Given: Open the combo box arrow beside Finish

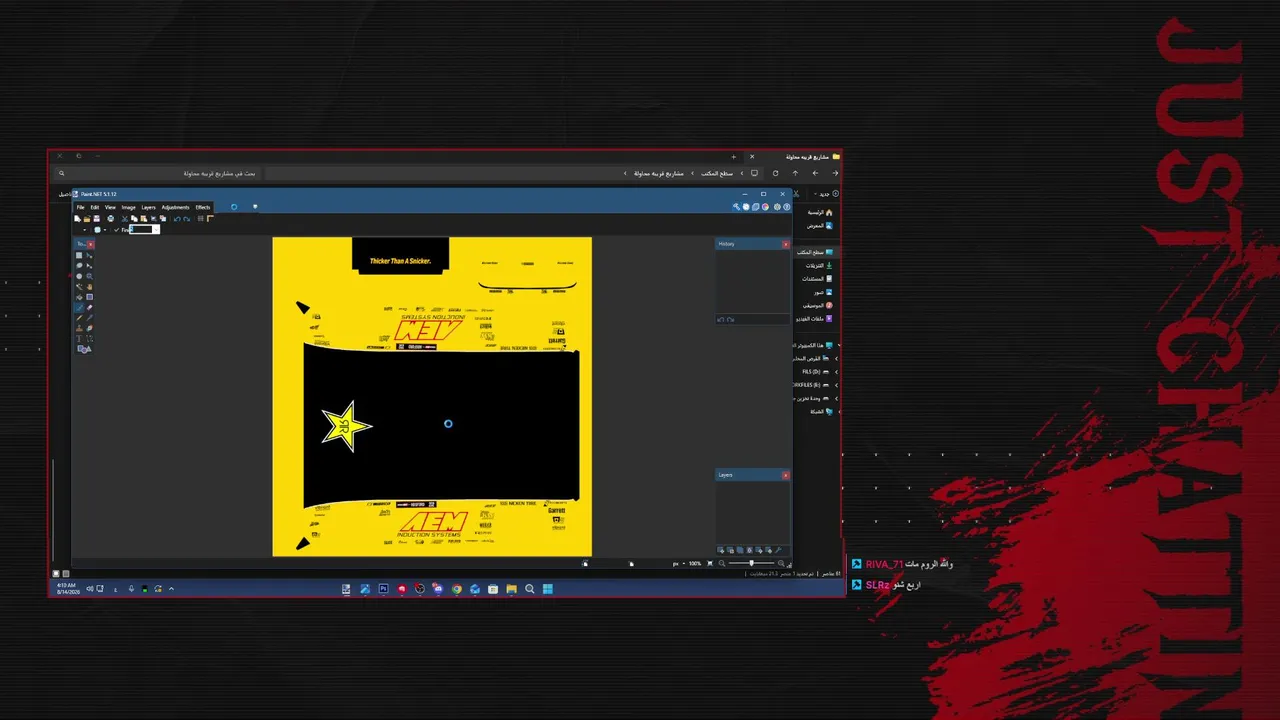Looking at the screenshot, I should (x=156, y=230).
